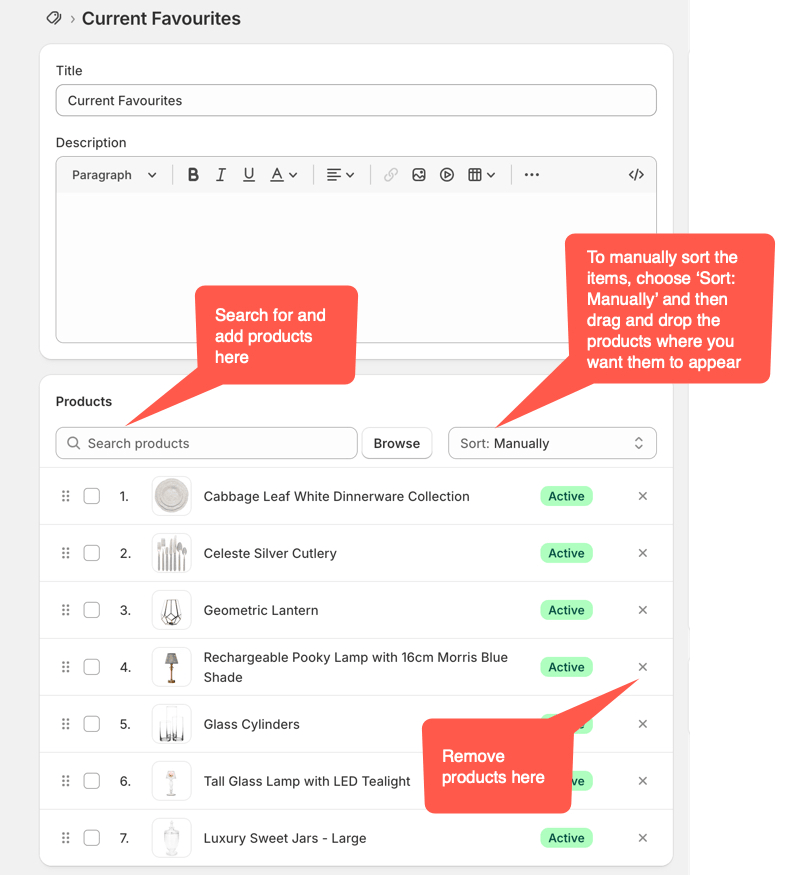
Task: Open the text color picker
Action: tap(281, 174)
